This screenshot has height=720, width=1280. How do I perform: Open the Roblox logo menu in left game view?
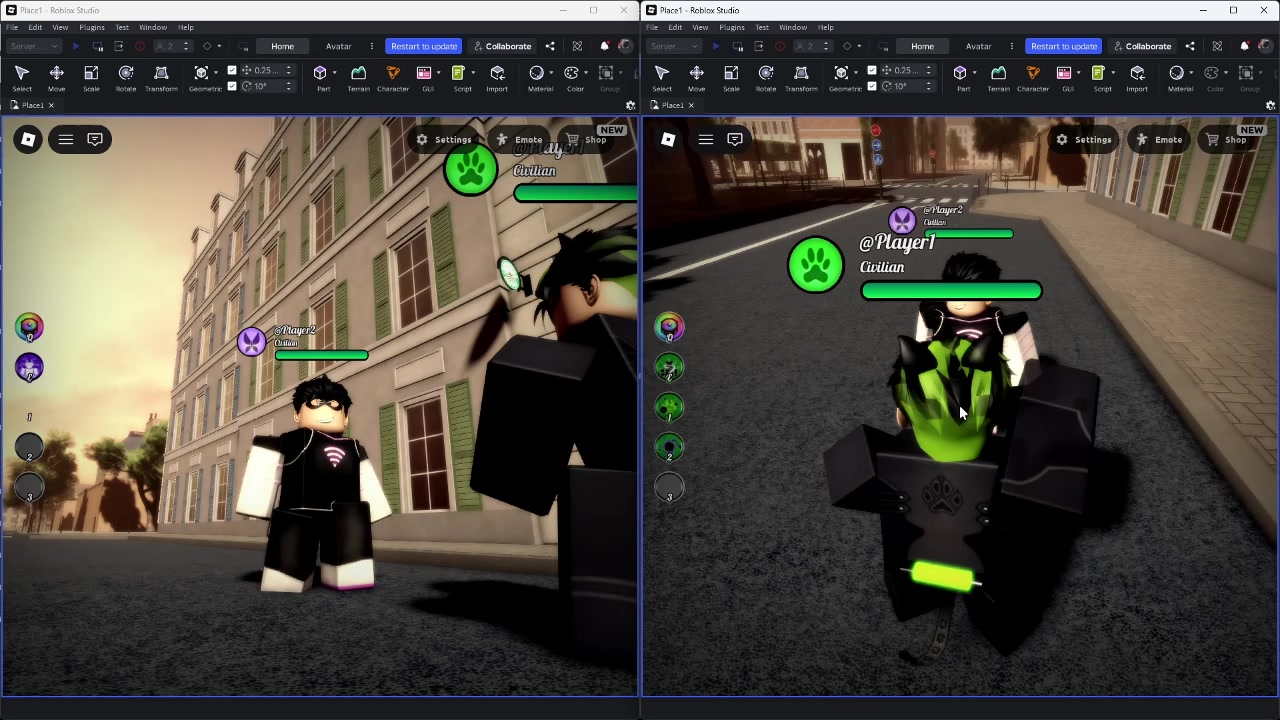click(28, 139)
